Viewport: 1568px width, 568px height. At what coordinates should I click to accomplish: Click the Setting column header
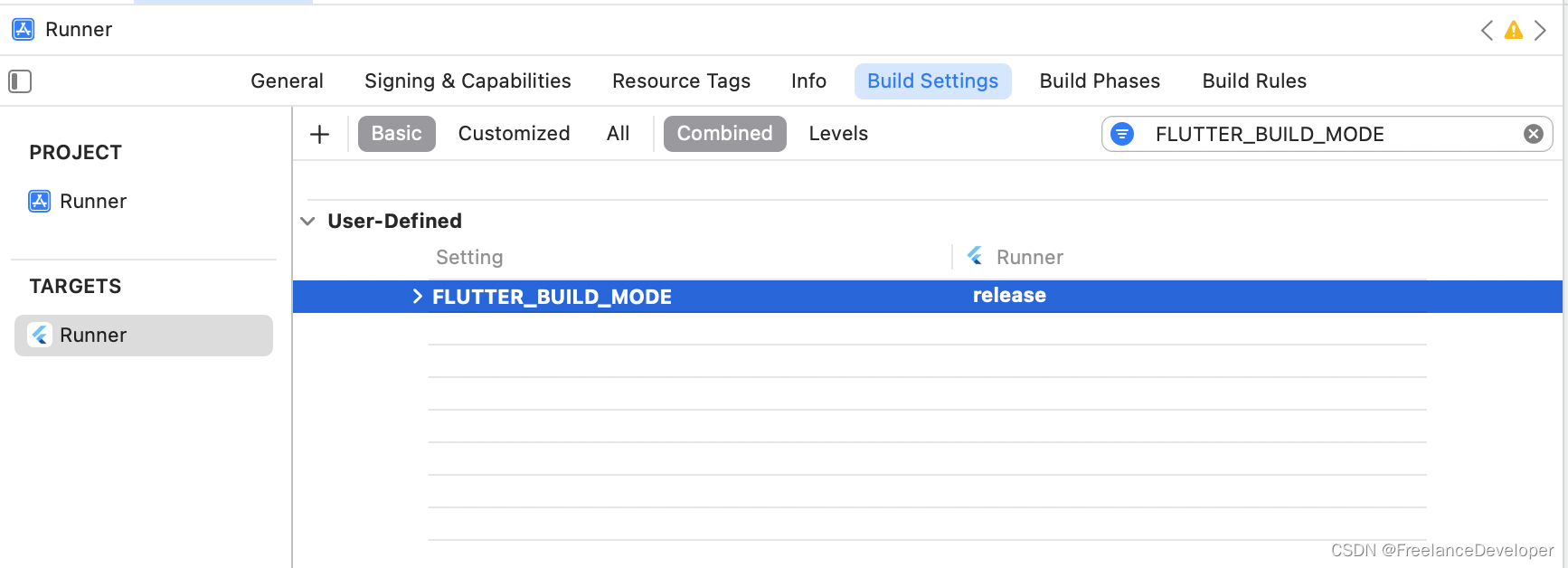[469, 258]
